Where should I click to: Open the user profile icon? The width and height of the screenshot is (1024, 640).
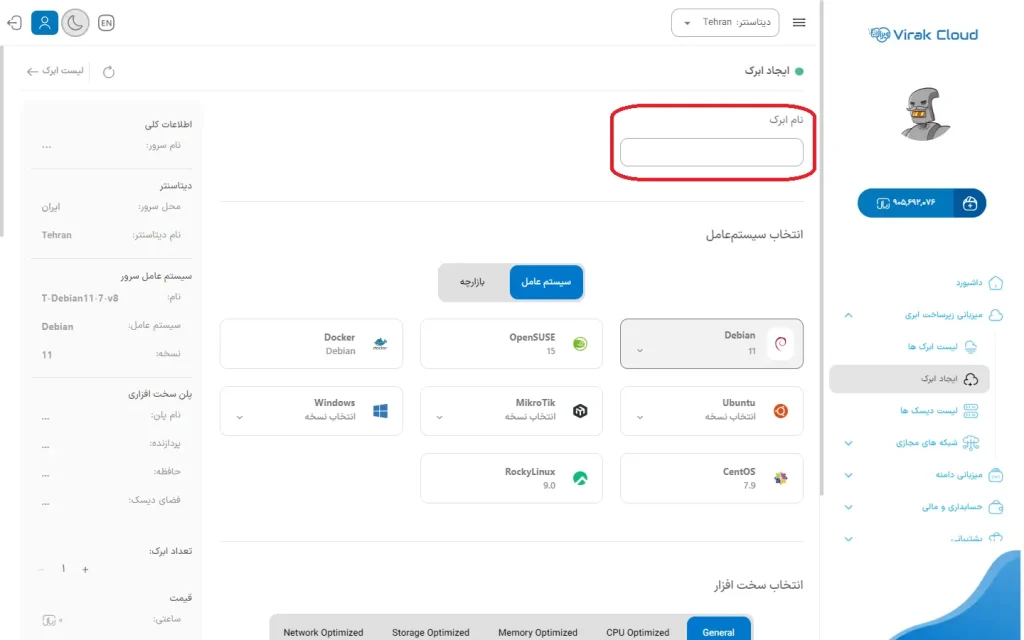pos(44,22)
